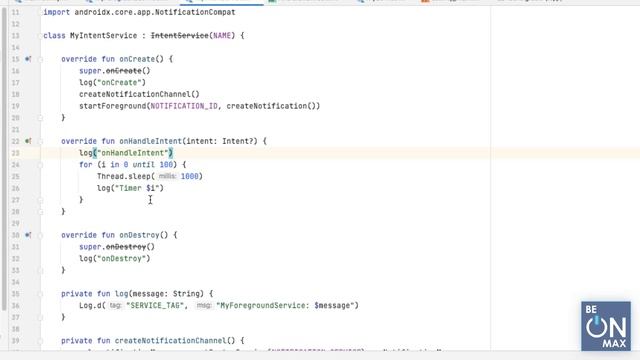The height and width of the screenshot is (360, 640).
Task: Collapse the for loop fold marker
Action: tap(40, 165)
